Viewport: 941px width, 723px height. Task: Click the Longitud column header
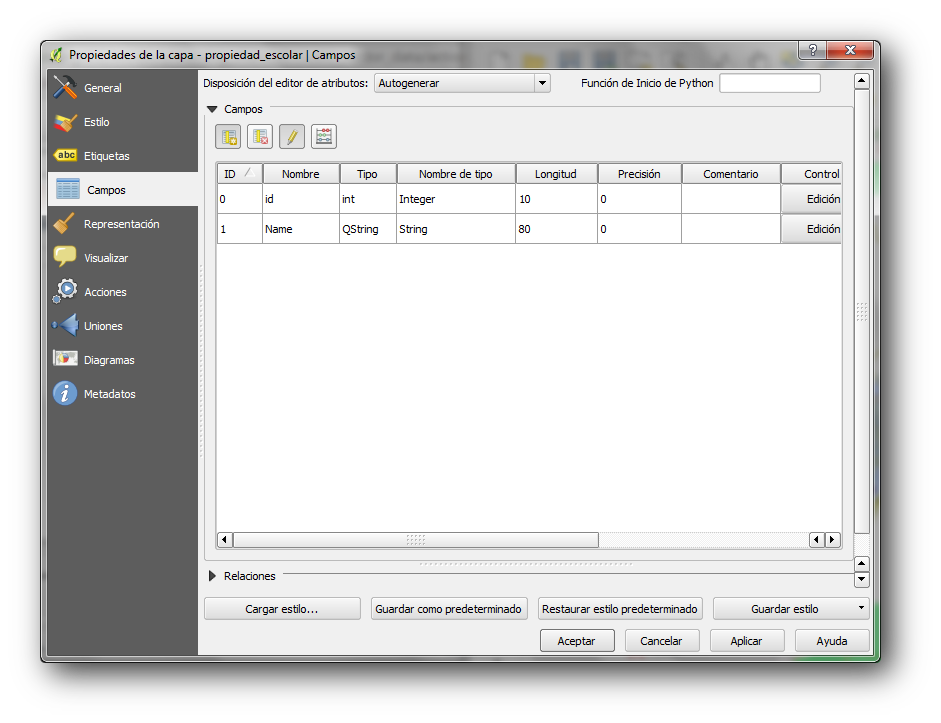point(556,174)
